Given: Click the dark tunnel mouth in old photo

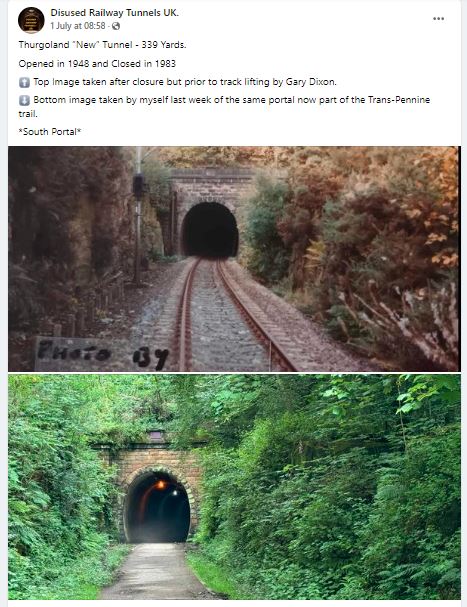Looking at the screenshot, I should click(x=210, y=230).
